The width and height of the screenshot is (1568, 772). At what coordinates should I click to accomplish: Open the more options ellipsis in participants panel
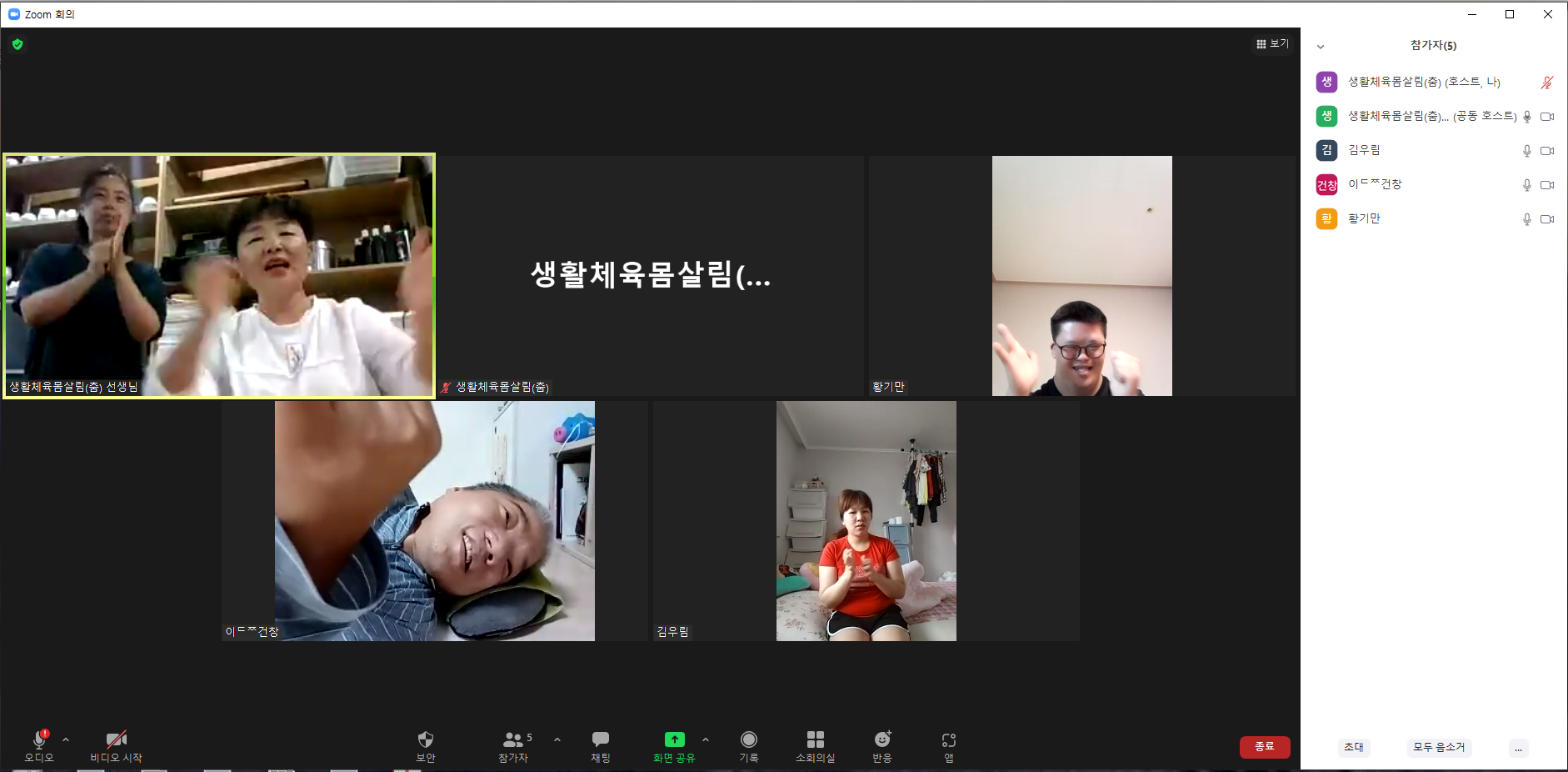click(x=1518, y=748)
